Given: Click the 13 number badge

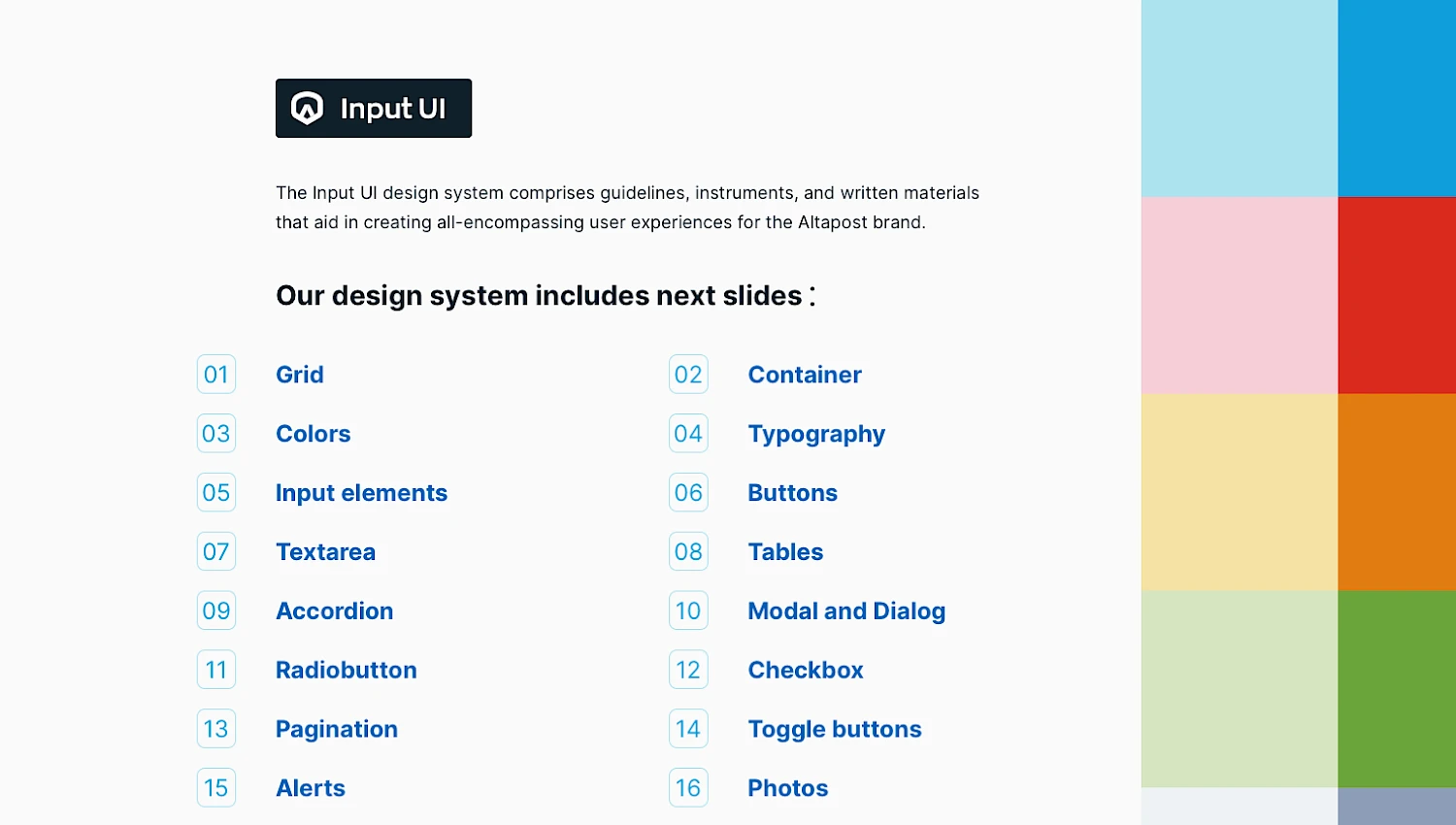Looking at the screenshot, I should pos(216,729).
